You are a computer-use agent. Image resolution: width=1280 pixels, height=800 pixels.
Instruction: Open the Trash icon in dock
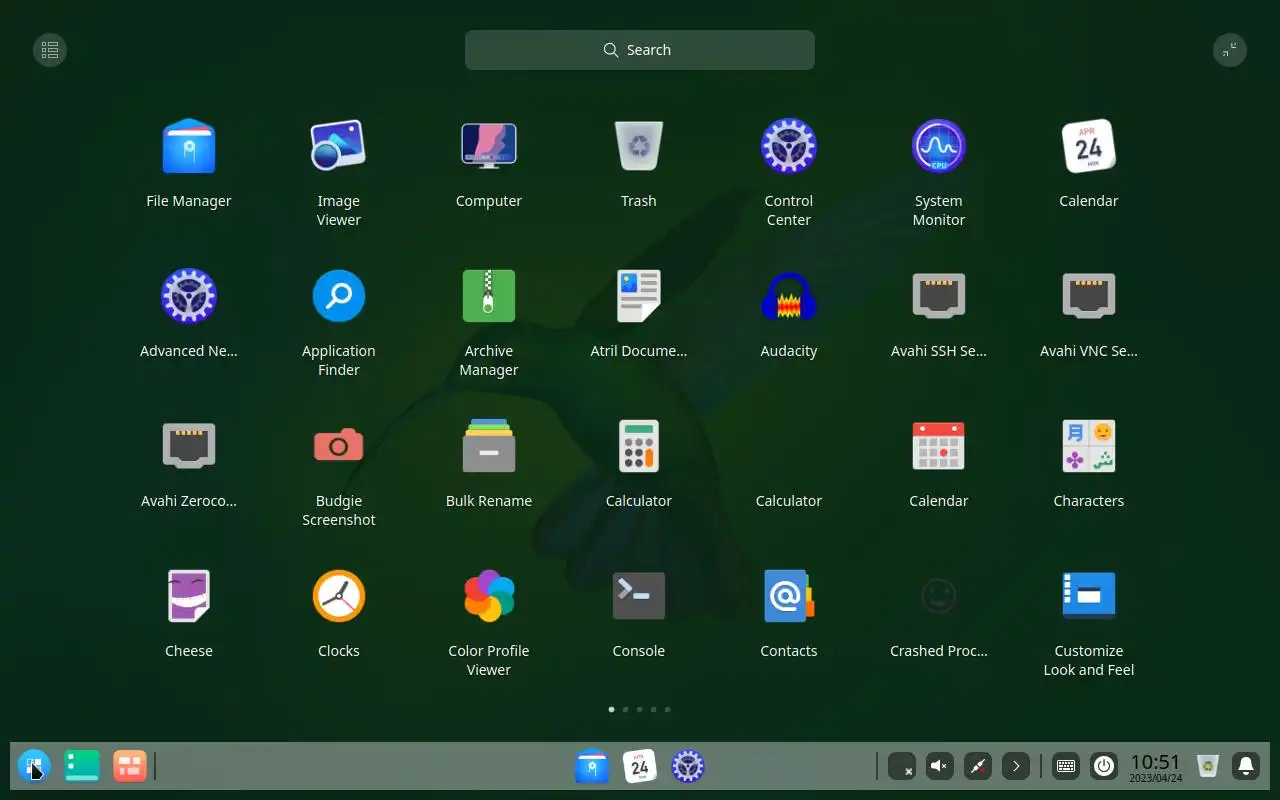tap(1208, 766)
